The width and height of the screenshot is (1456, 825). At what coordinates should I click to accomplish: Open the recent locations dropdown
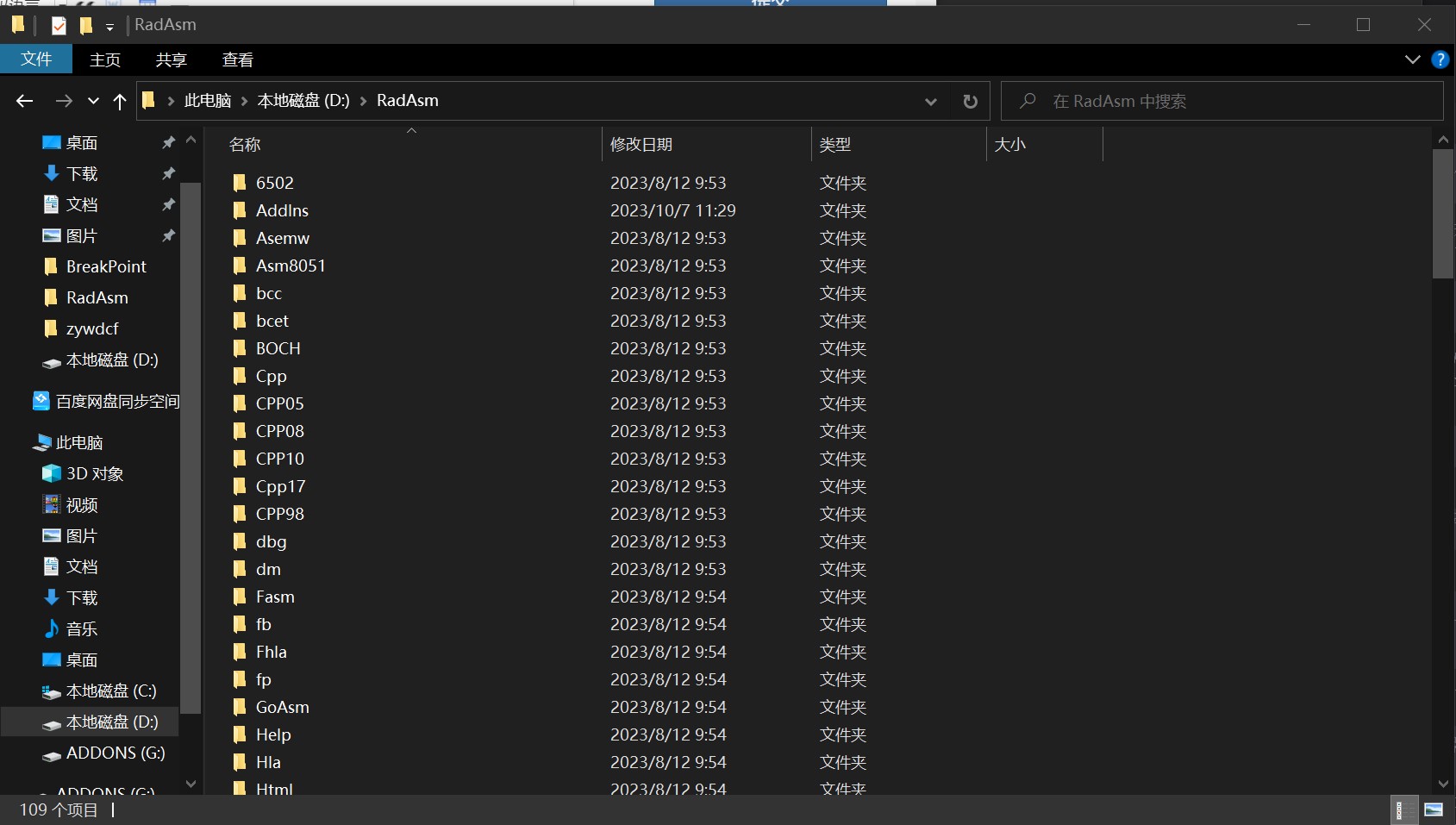(x=93, y=101)
